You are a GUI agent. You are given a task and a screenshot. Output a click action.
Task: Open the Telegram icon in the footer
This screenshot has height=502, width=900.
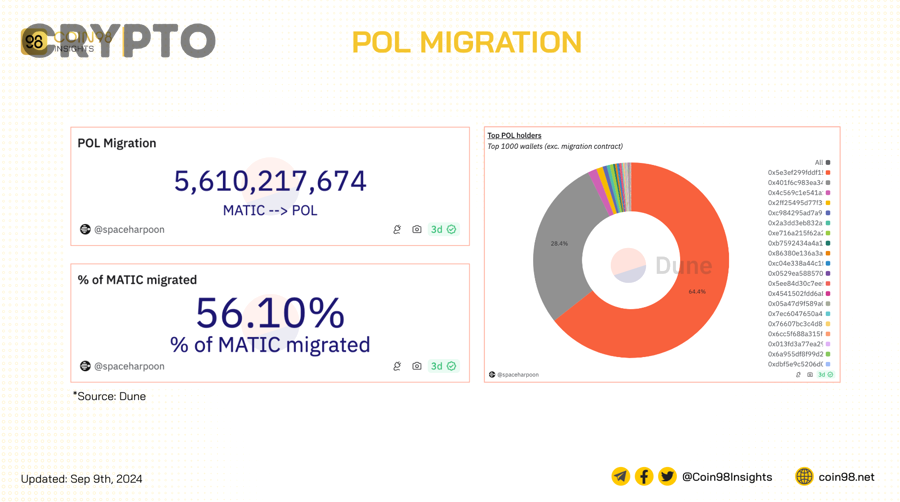[x=620, y=476]
